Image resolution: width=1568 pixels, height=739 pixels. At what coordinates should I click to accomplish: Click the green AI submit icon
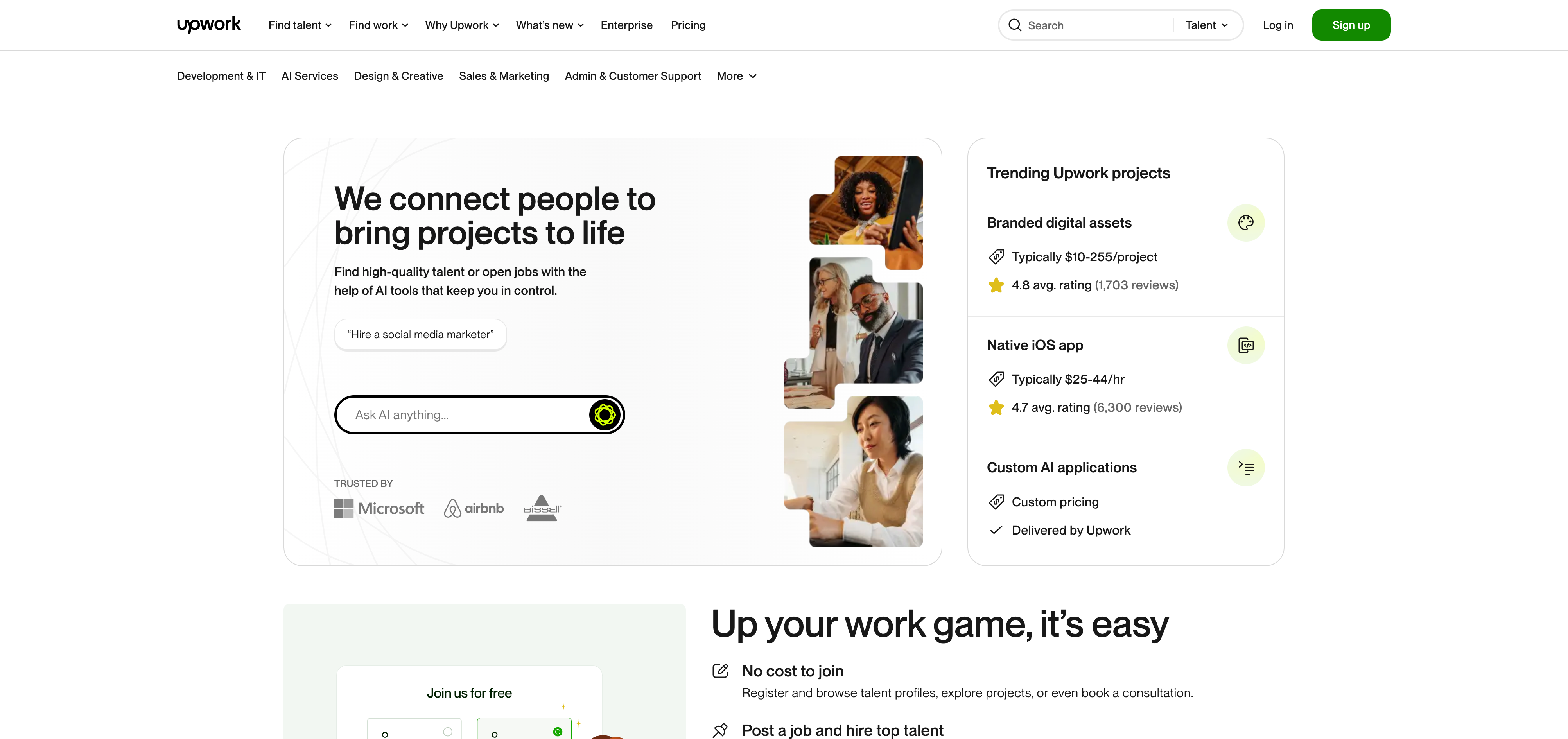point(605,415)
